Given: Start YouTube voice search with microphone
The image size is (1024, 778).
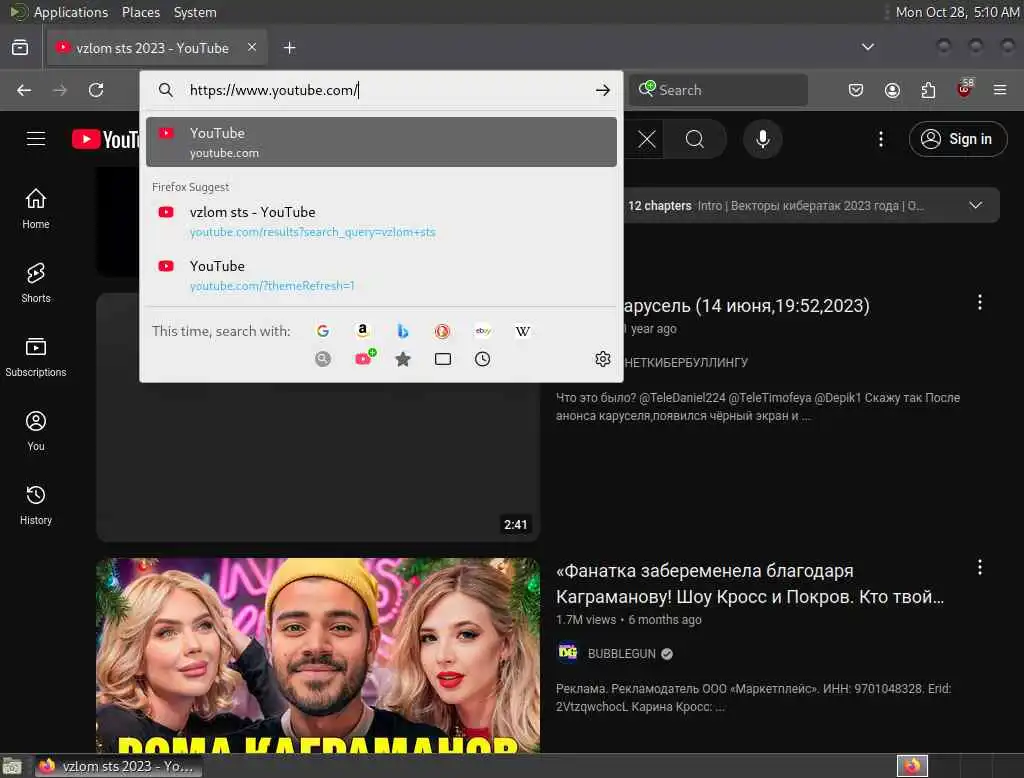Looking at the screenshot, I should click(762, 139).
